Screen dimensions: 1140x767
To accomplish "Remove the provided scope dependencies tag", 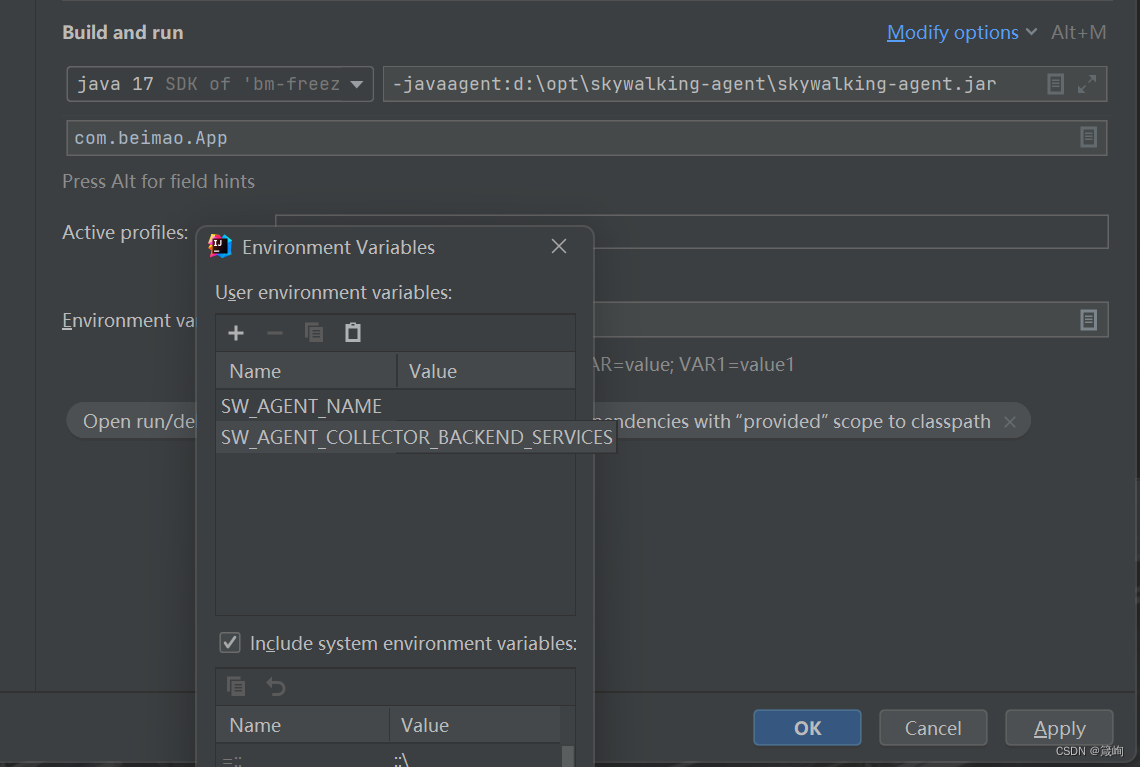I will 1010,421.
